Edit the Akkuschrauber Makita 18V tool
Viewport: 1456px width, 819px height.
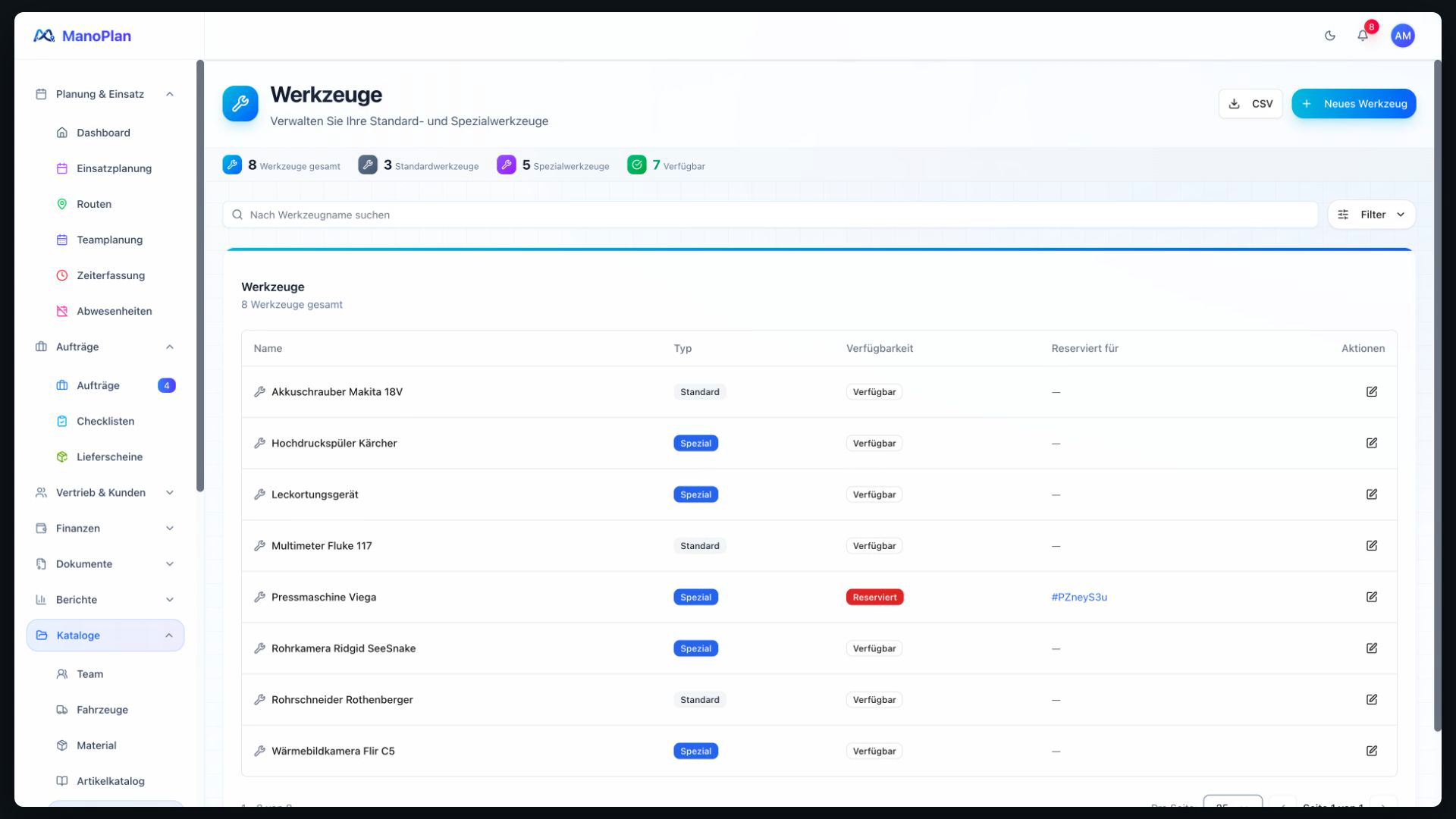click(1371, 392)
